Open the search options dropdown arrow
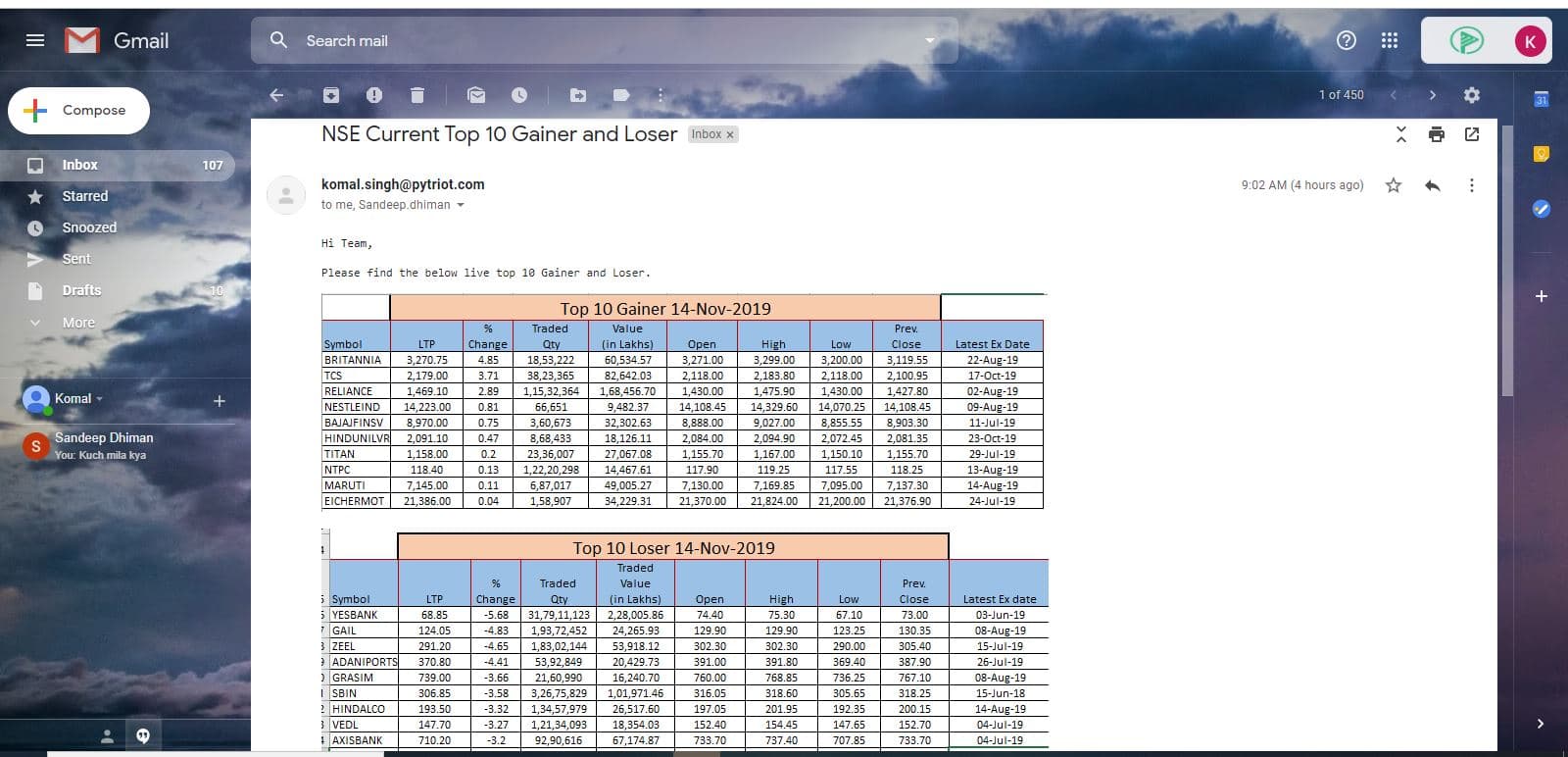The image size is (1568, 757). [x=930, y=41]
